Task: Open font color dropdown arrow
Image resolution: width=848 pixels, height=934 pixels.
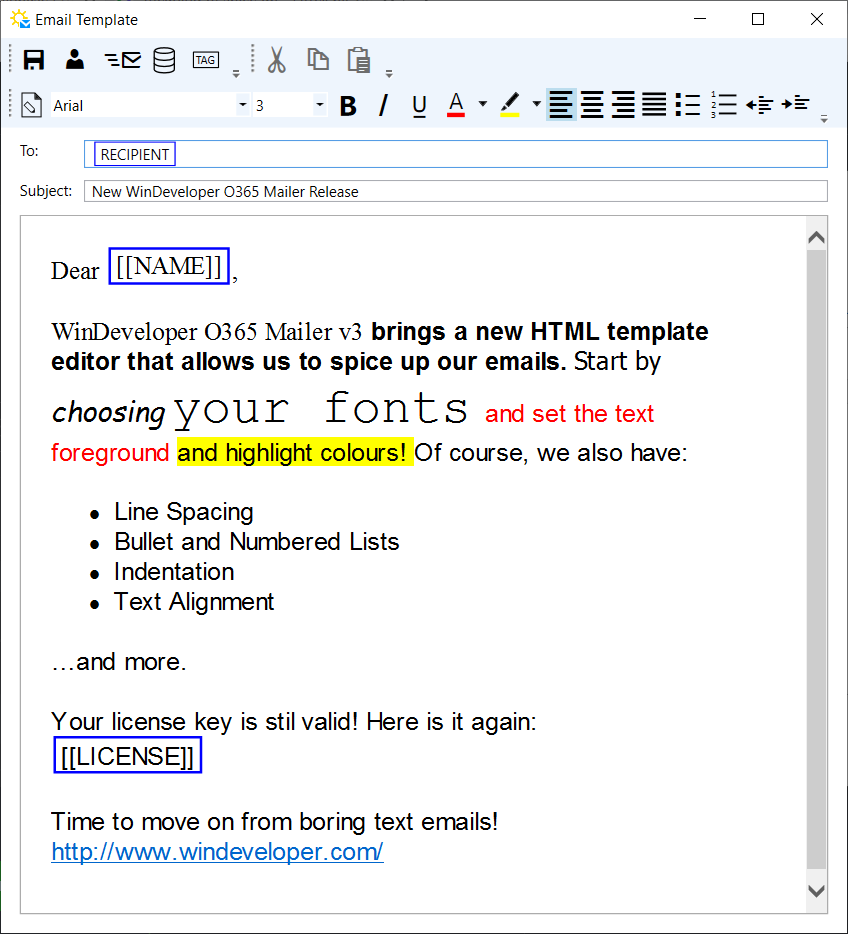Action: 482,104
